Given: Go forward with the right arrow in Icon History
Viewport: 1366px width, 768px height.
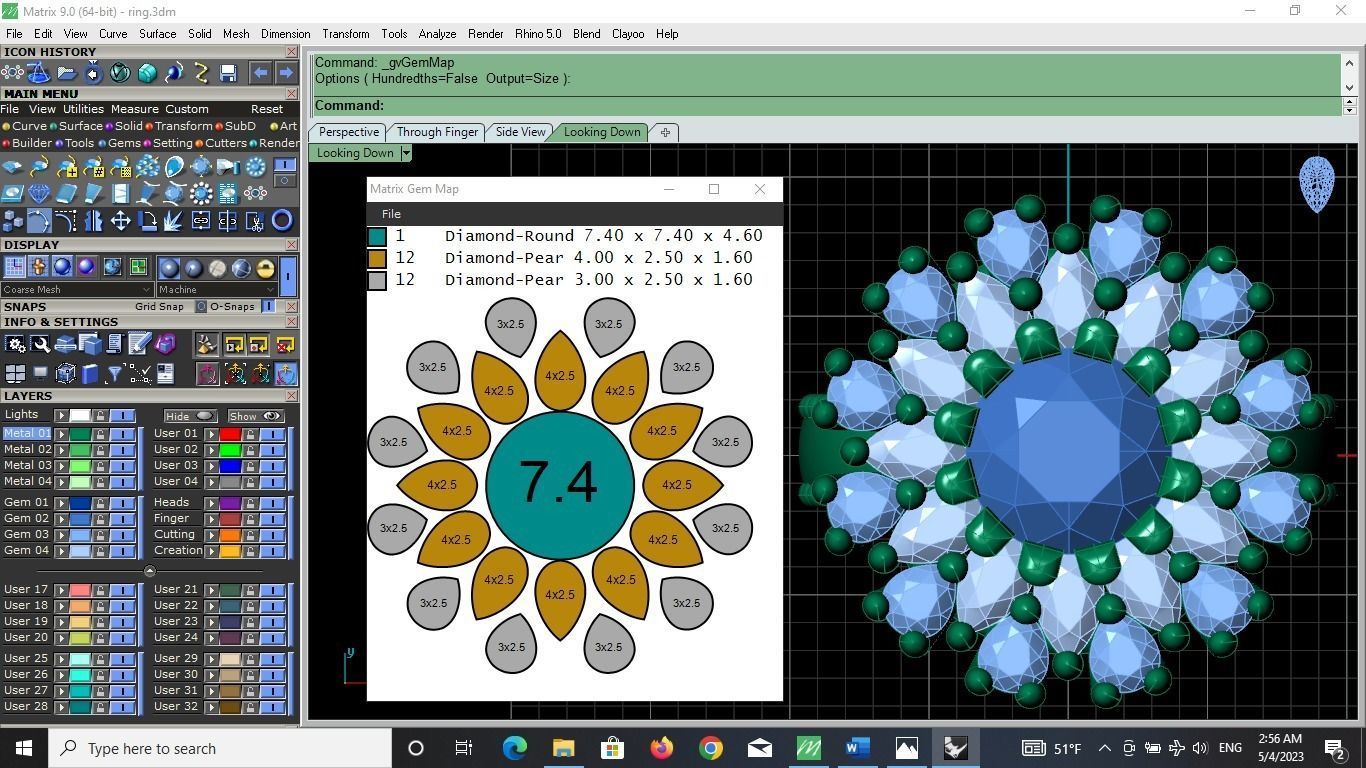Looking at the screenshot, I should [x=286, y=72].
